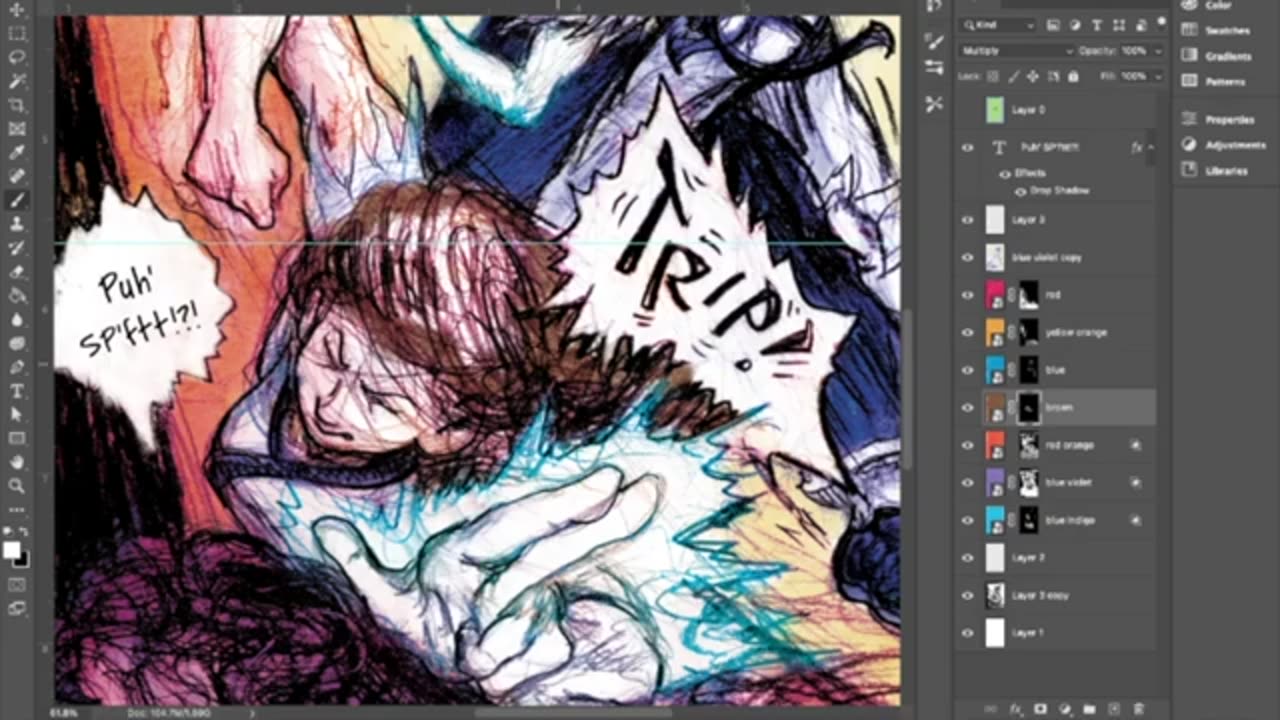The width and height of the screenshot is (1280, 720).
Task: Hide the brown layer
Action: pyautogui.click(x=967, y=408)
